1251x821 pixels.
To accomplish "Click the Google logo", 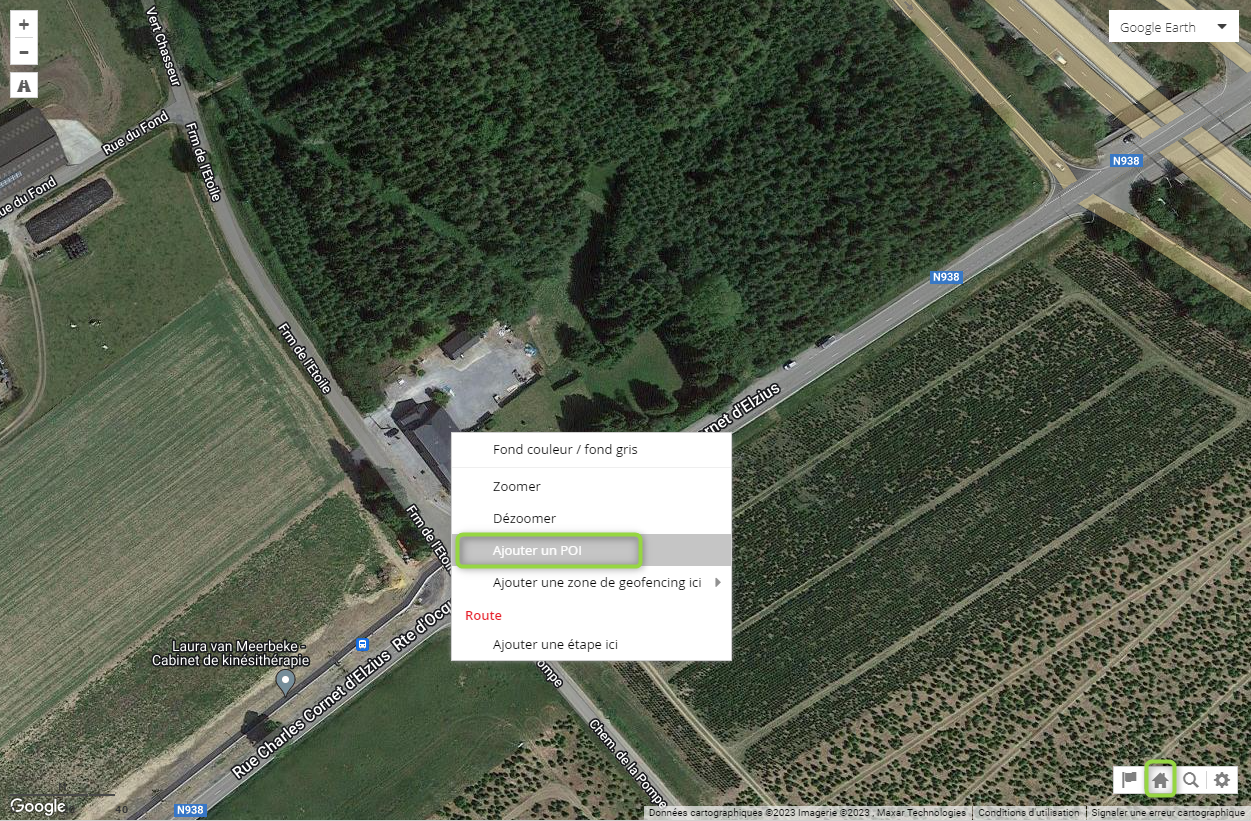I will [x=38, y=806].
